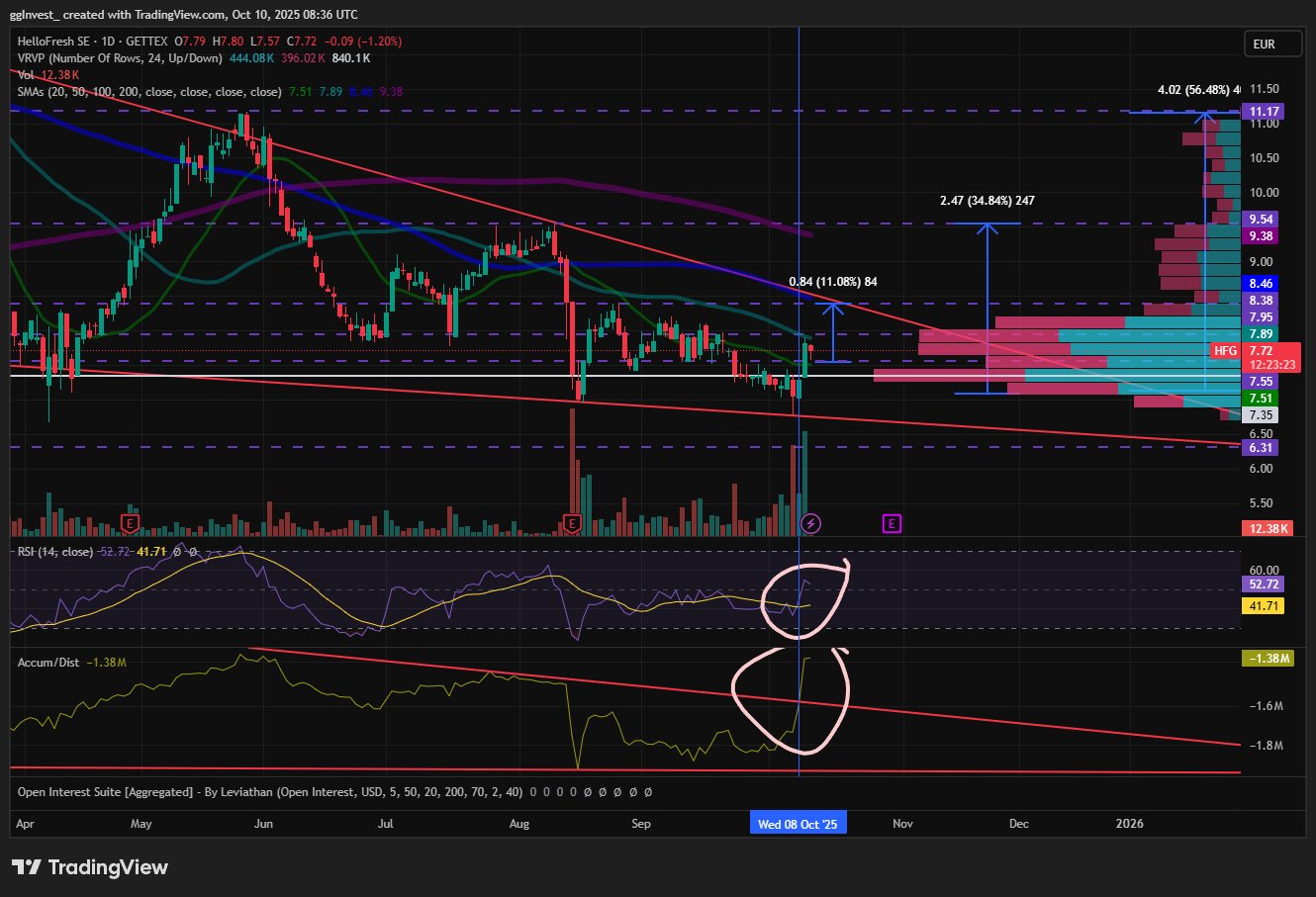Click the 9.54 price axis label
The height and width of the screenshot is (897, 1316).
[1261, 220]
